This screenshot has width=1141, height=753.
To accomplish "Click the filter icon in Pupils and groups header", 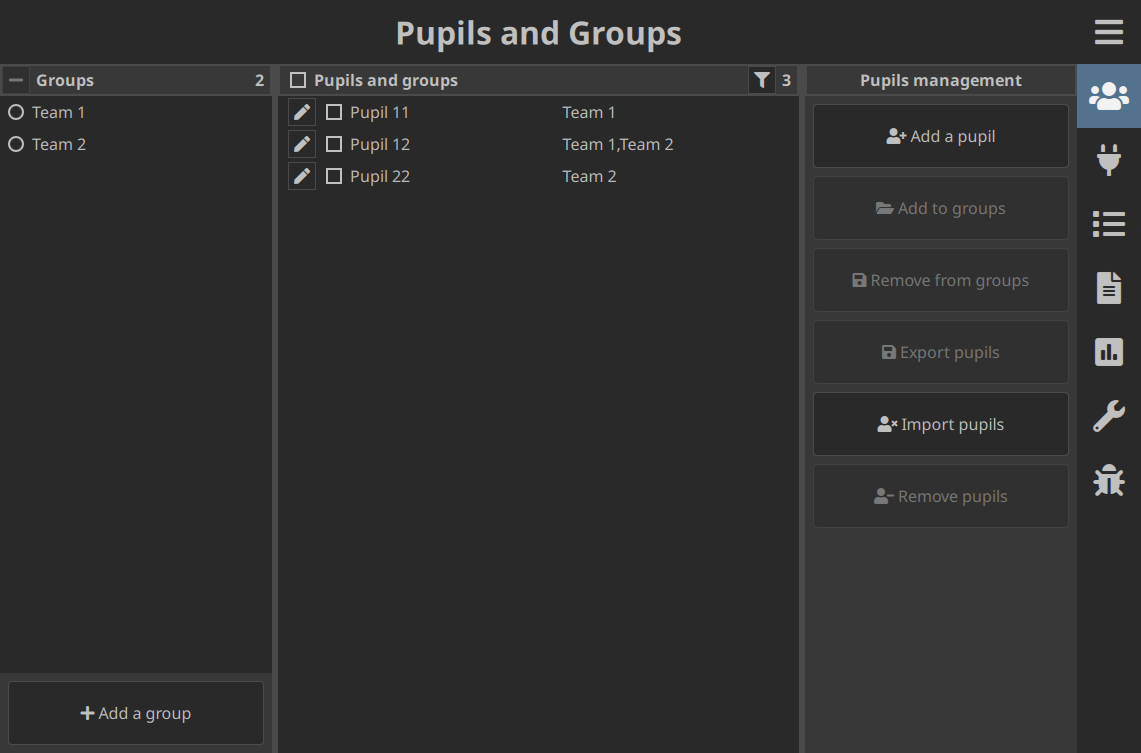I will (762, 79).
